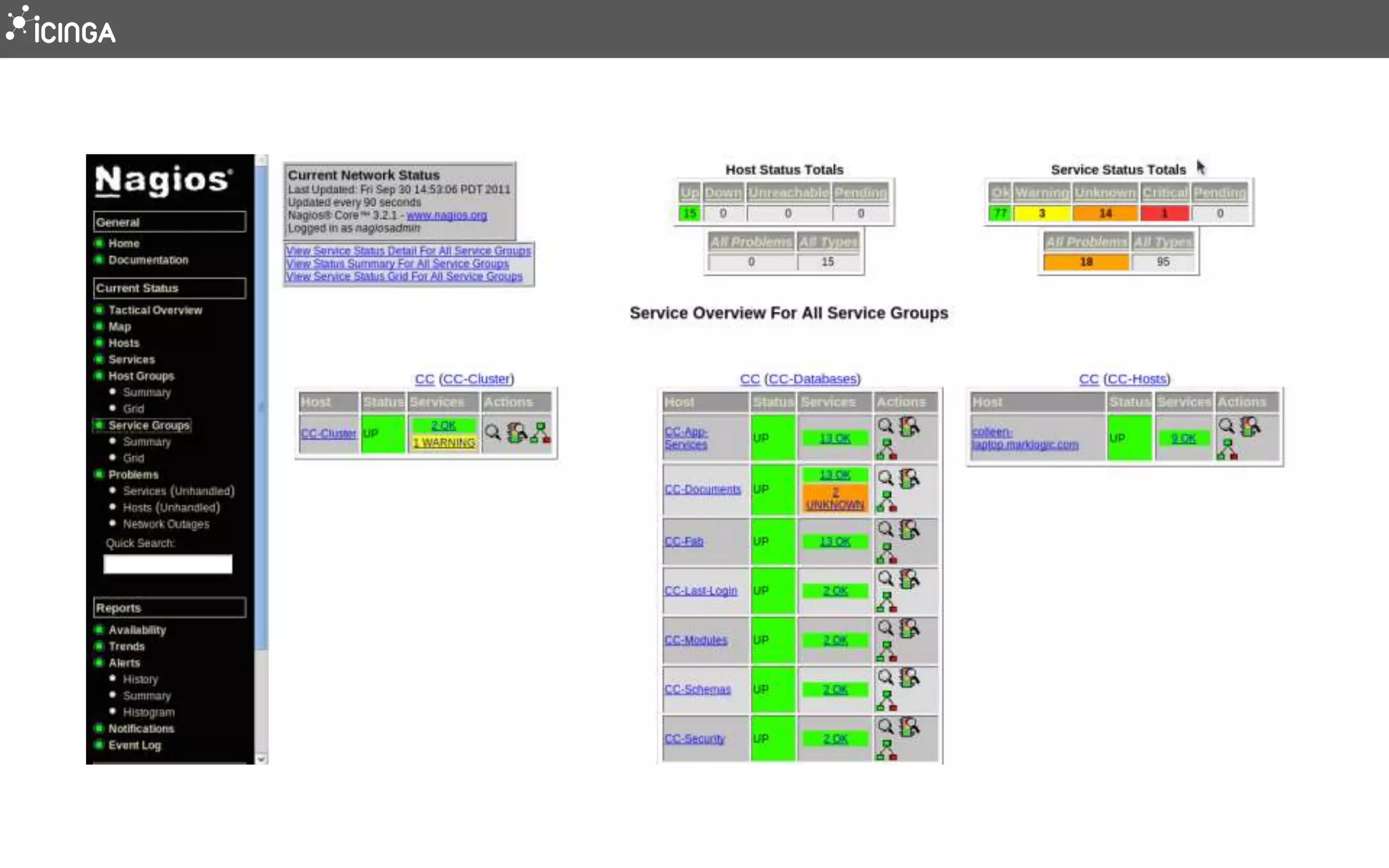Select Service Groups in sidebar menu
Screen dimensions: 1389x868
click(x=149, y=425)
